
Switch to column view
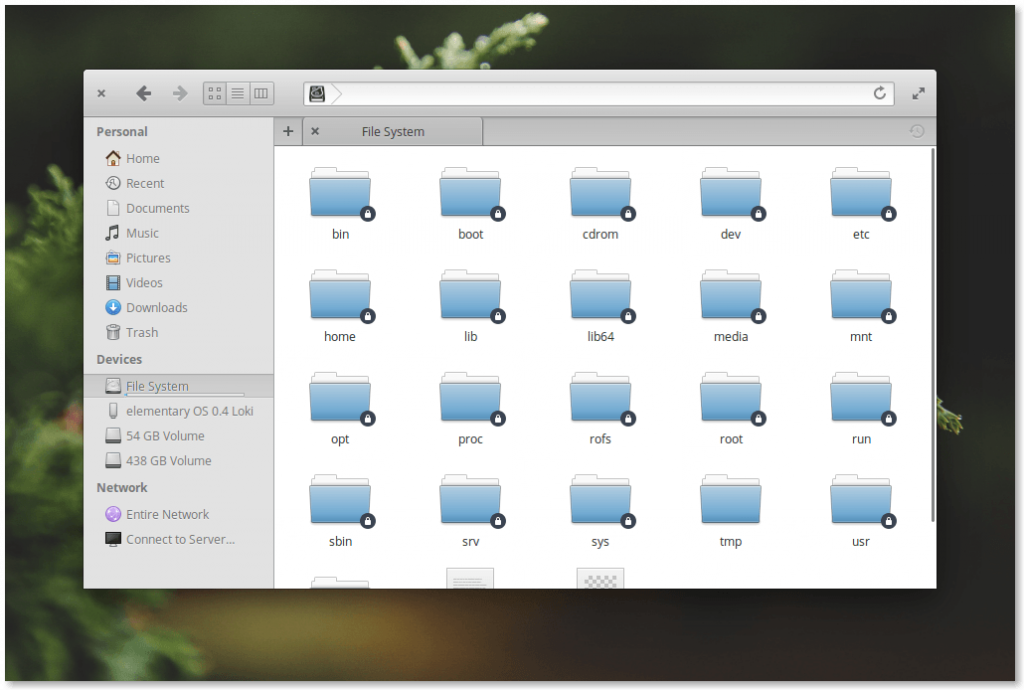261,93
